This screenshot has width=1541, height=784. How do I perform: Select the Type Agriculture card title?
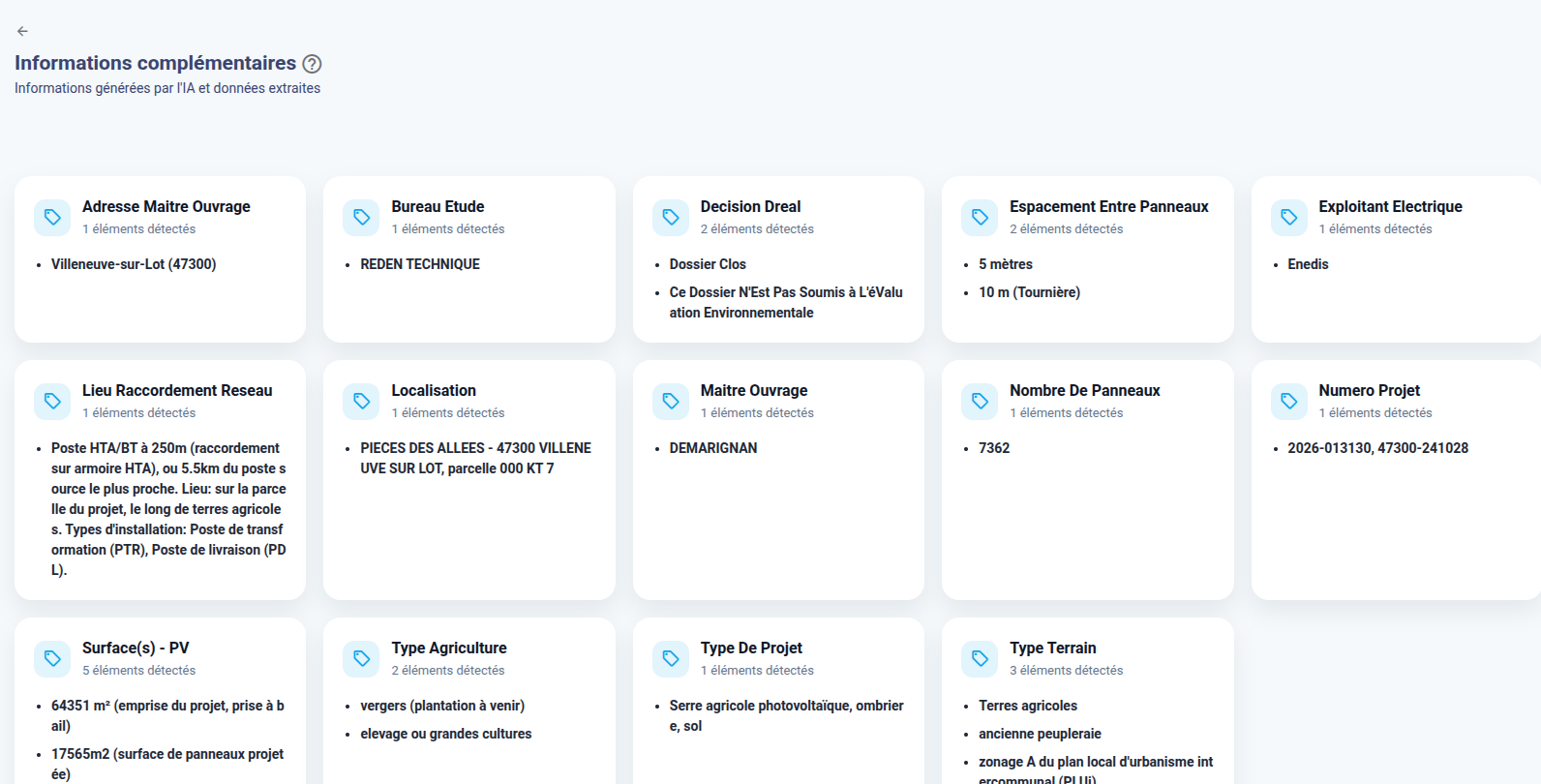[449, 648]
